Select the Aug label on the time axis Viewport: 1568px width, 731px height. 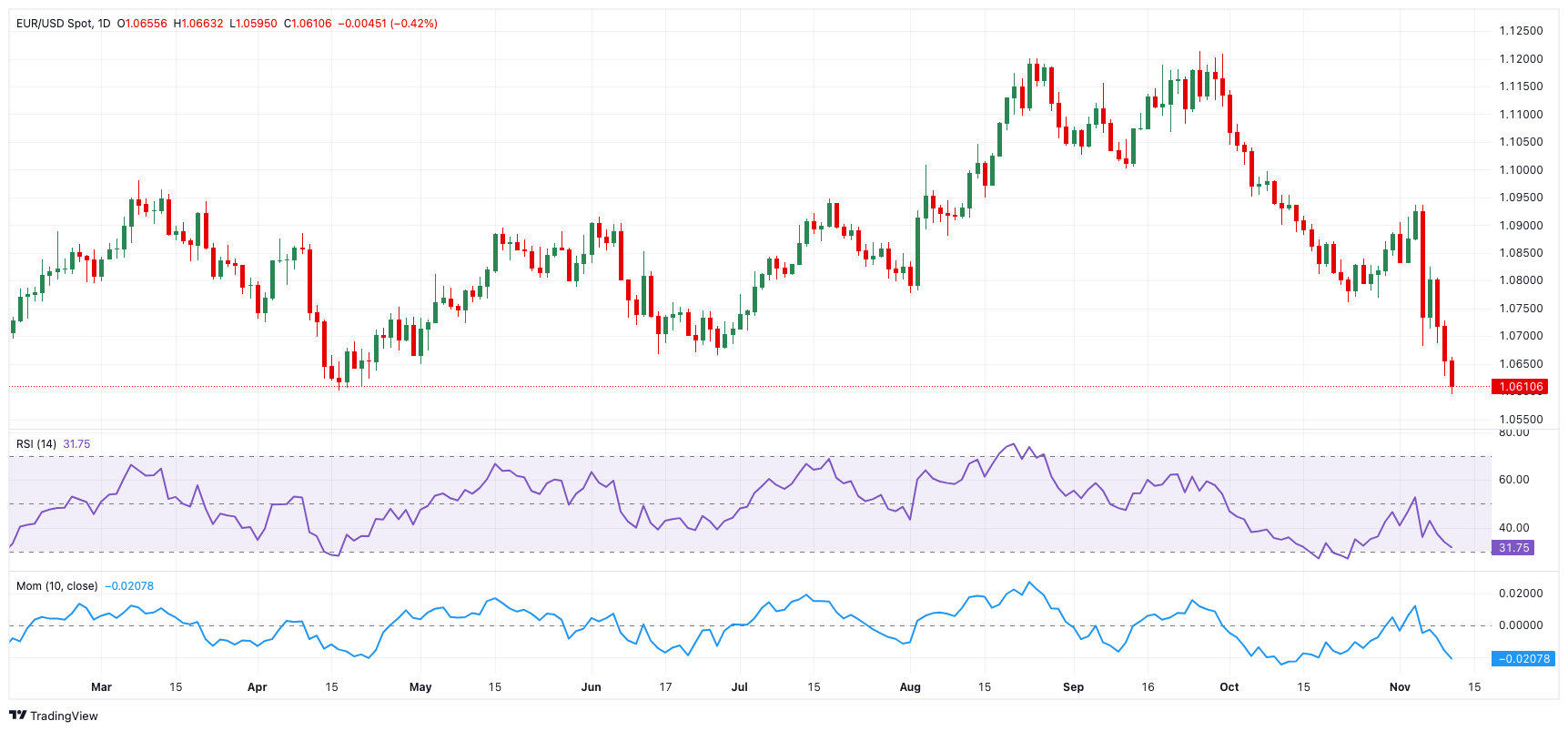[910, 687]
